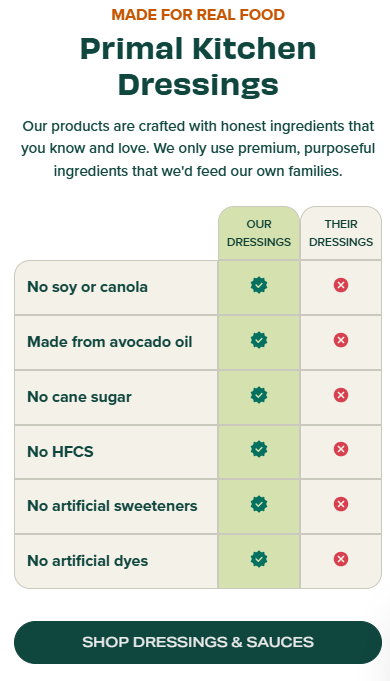The width and height of the screenshot is (390, 681).
Task: Click red X in avocado oil row
Action: (x=341, y=340)
